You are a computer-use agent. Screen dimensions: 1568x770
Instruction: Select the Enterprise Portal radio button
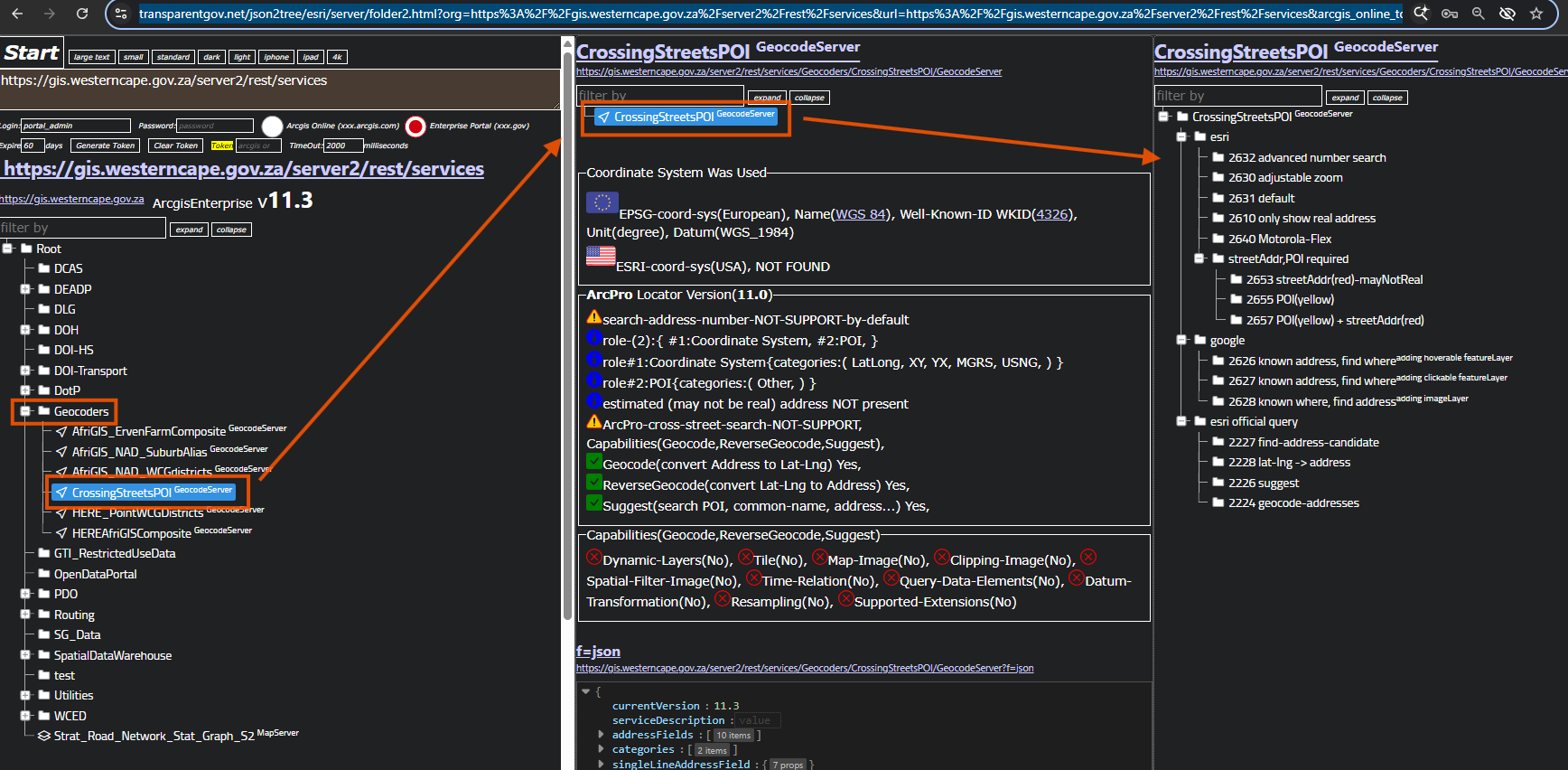415,127
